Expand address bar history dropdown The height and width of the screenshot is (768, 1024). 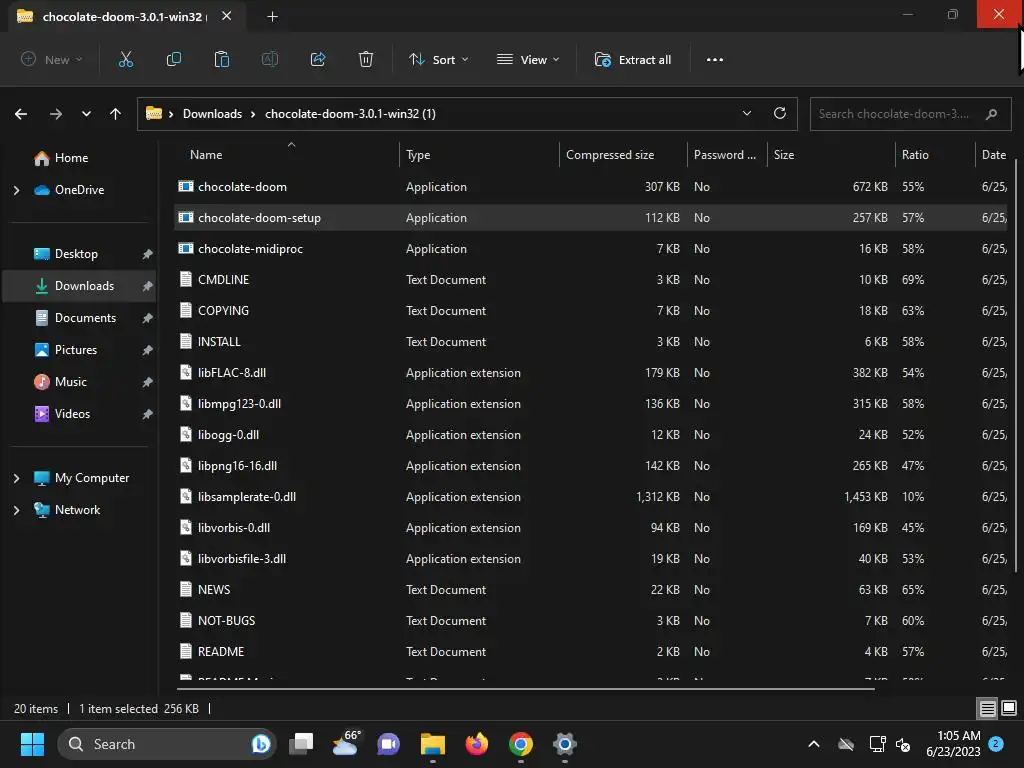click(746, 113)
